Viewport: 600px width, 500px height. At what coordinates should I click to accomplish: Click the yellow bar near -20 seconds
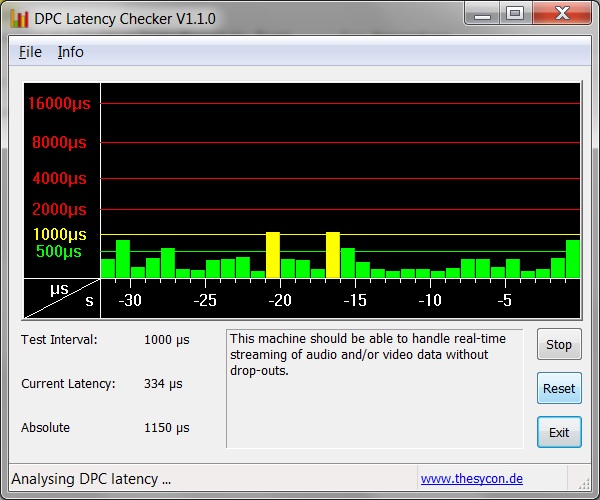click(273, 255)
